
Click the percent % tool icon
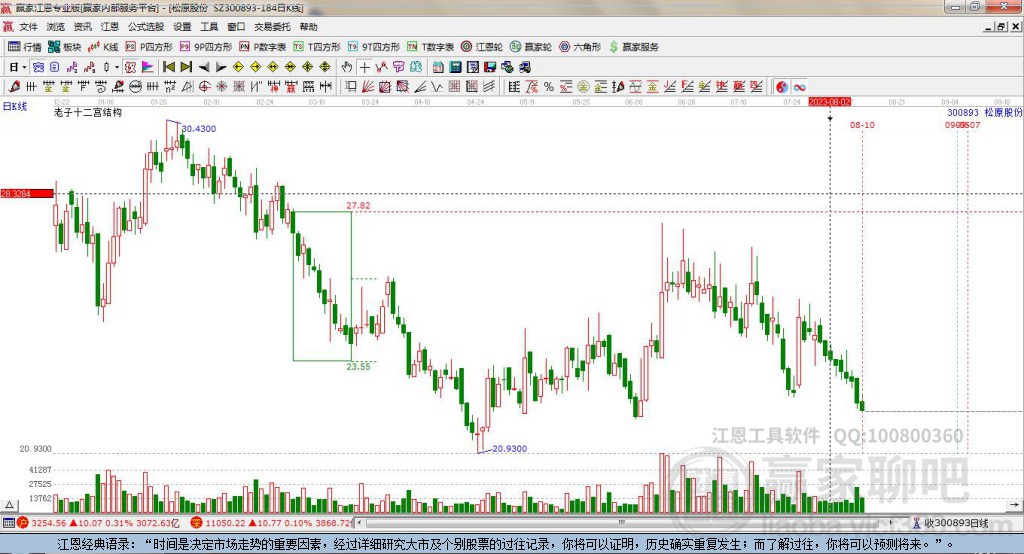[x=549, y=87]
